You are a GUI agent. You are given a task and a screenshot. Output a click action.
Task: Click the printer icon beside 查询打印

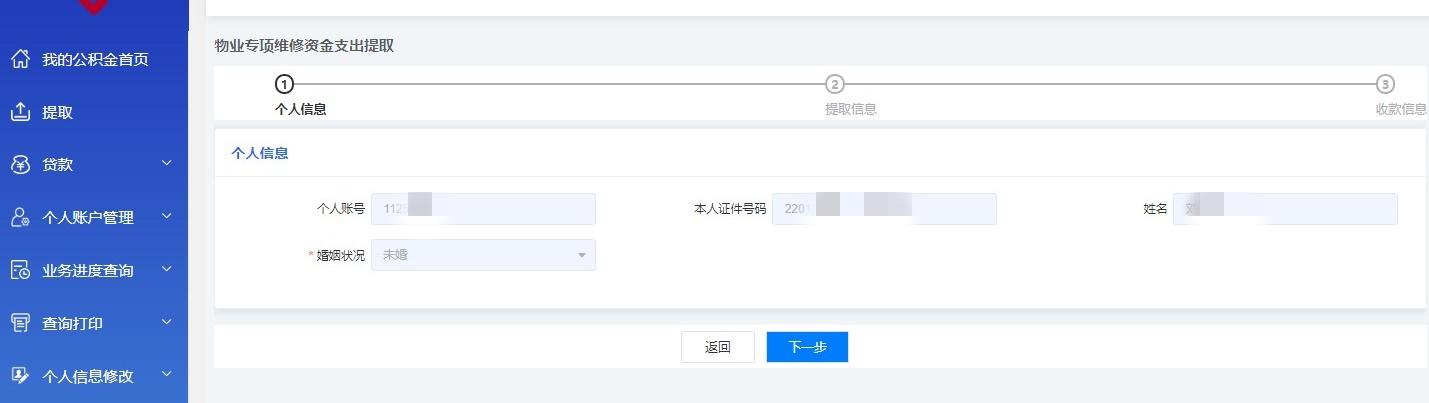pyautogui.click(x=20, y=323)
